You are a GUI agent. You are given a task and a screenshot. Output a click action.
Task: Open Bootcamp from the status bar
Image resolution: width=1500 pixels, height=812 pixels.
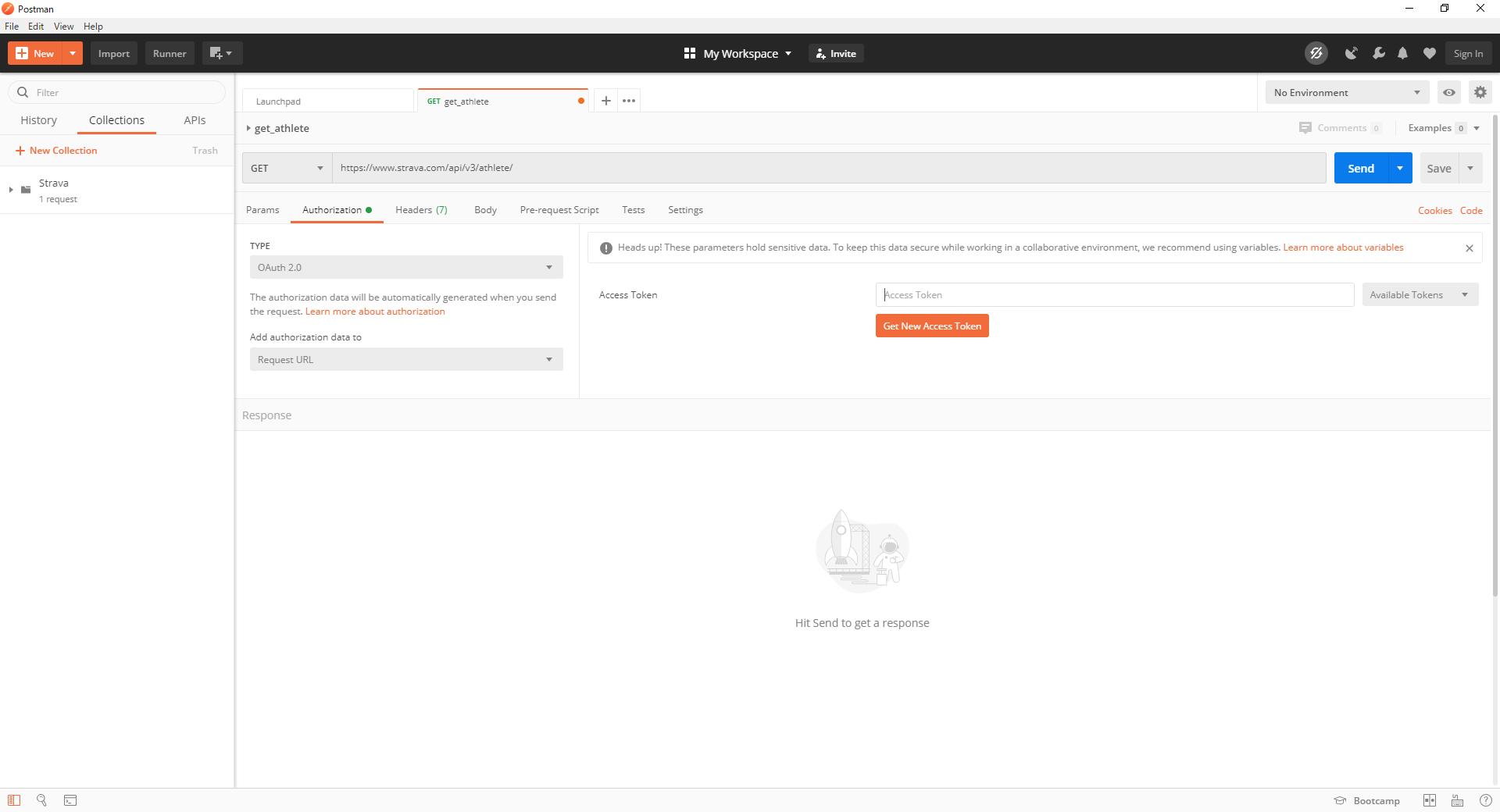(x=1367, y=801)
